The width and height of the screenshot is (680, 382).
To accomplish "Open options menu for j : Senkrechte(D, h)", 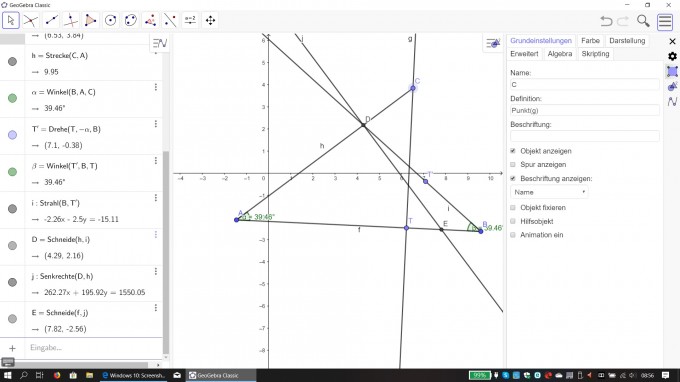I will pyautogui.click(x=156, y=271).
